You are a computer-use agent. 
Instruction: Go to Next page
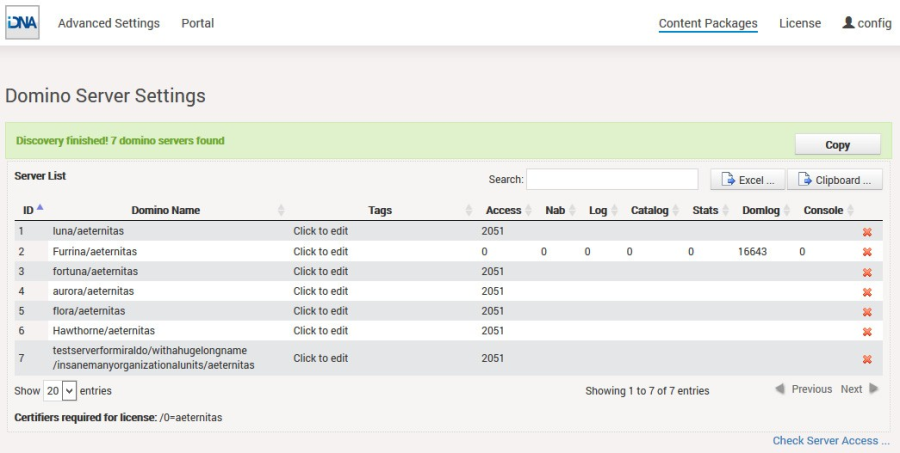coord(859,389)
